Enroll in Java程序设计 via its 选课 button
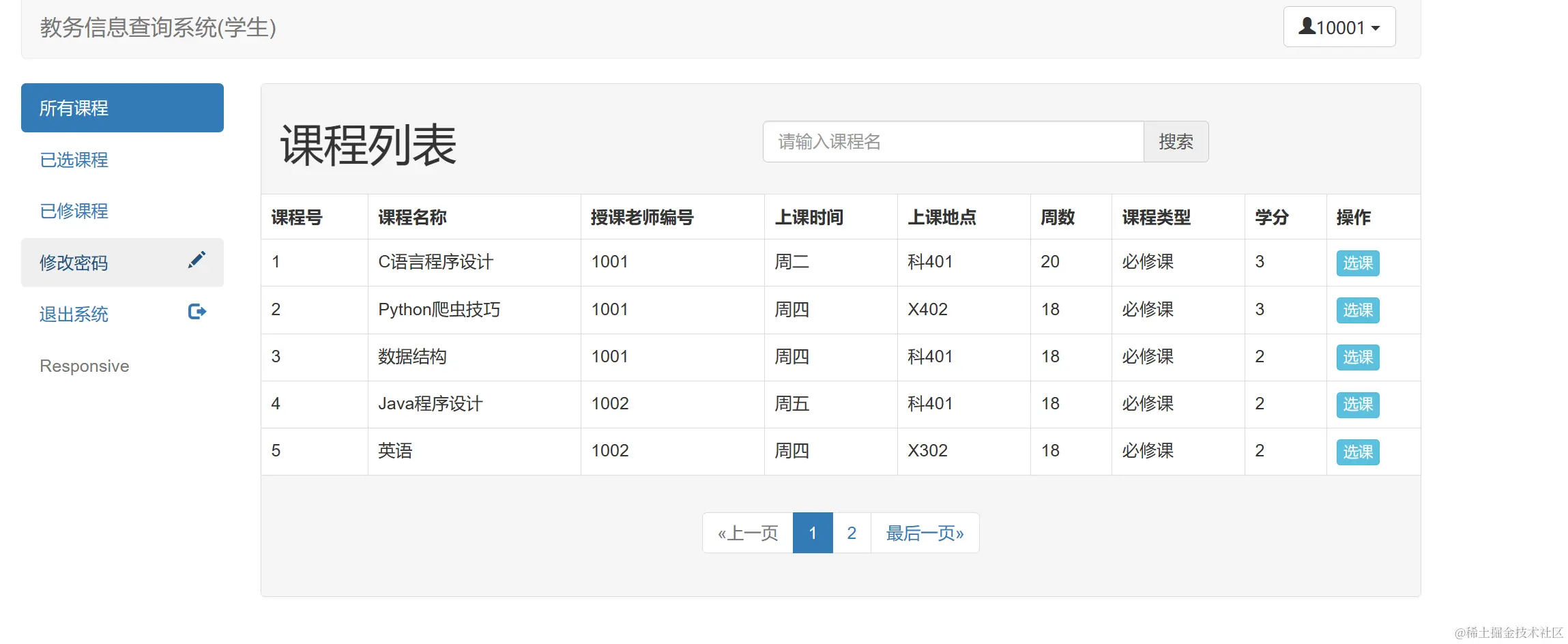 (1357, 405)
